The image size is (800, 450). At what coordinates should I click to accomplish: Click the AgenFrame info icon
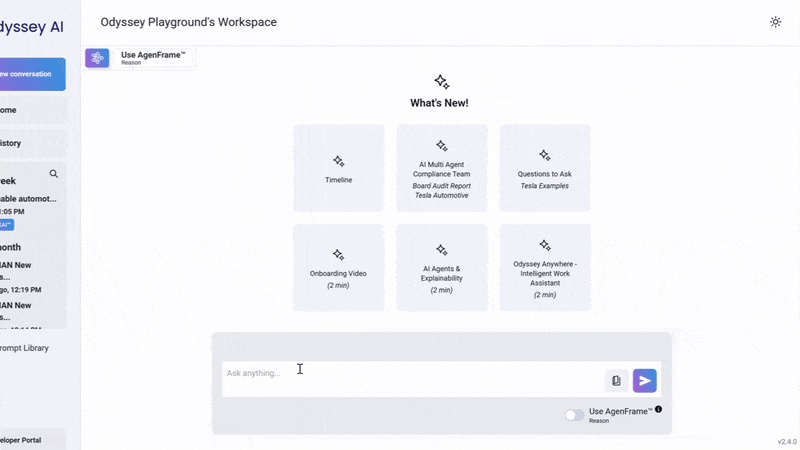(x=659, y=409)
